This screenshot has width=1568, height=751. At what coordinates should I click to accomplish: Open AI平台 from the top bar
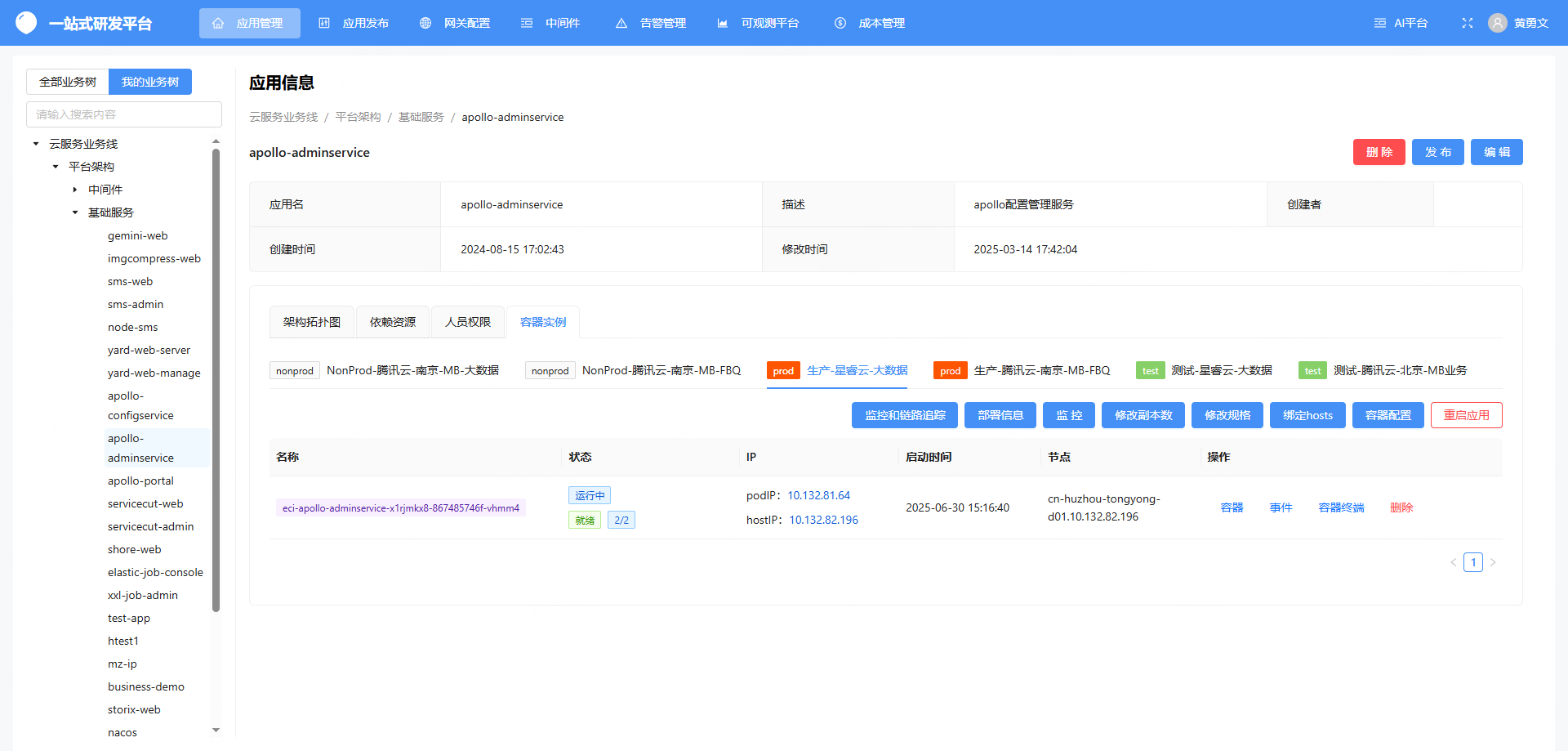1401,23
